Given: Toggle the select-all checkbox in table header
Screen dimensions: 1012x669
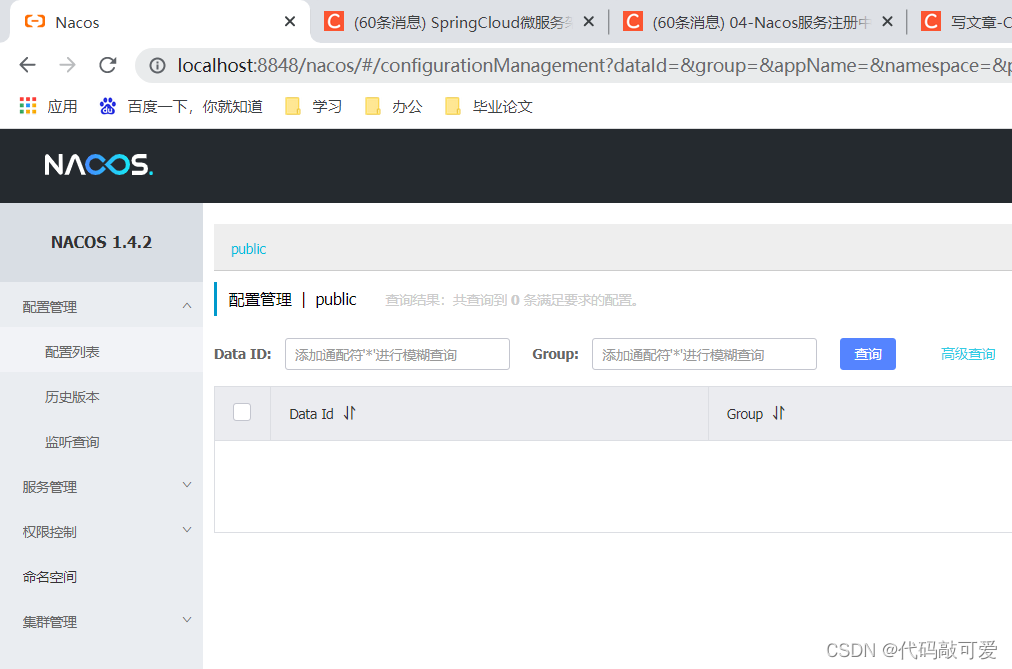Looking at the screenshot, I should point(242,412).
